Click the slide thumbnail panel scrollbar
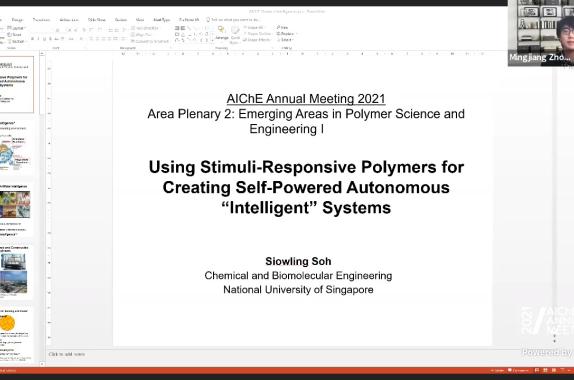The height and width of the screenshot is (380, 574). (42, 209)
